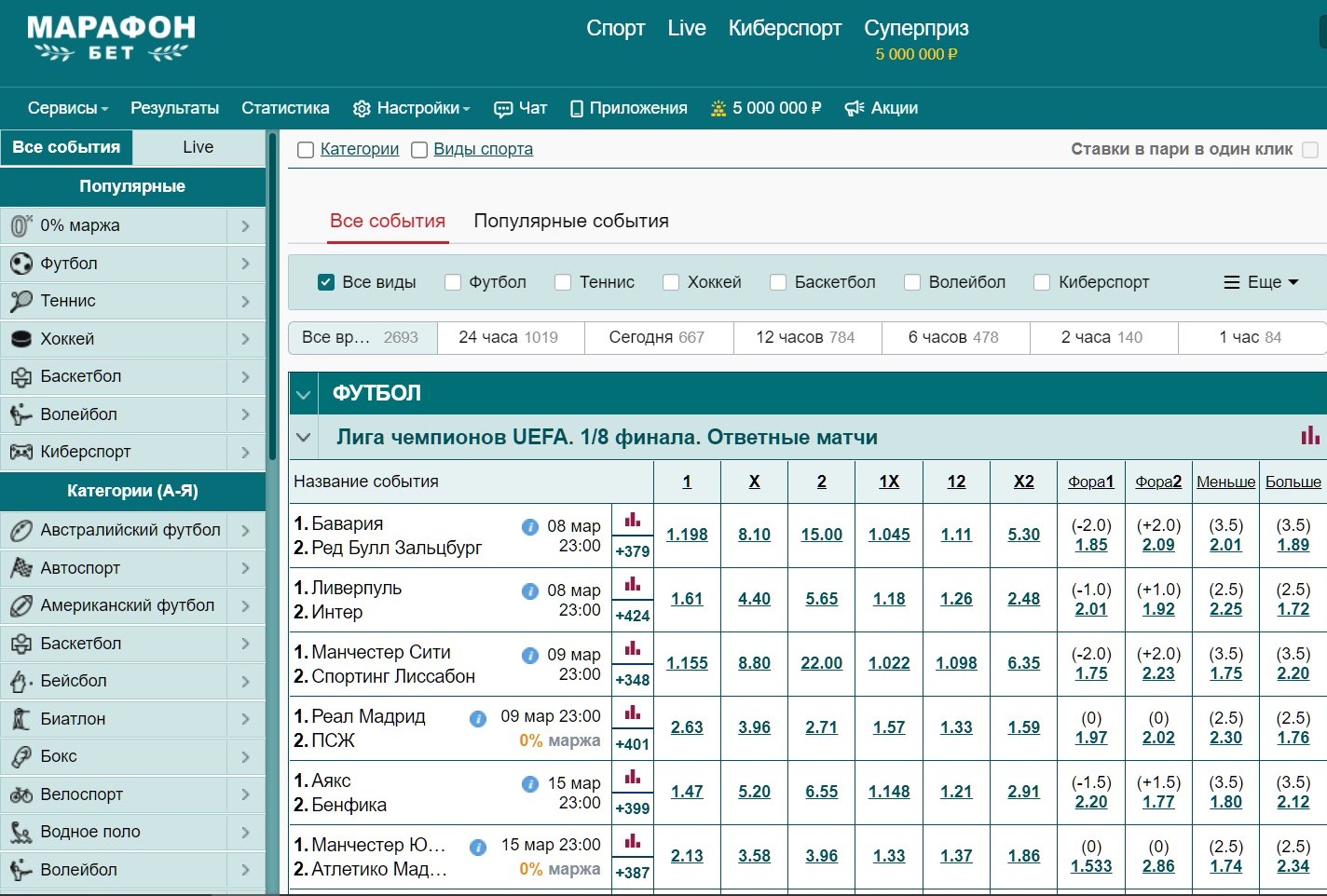Open the Настройки dropdown menu
Screen dimensions: 1327x896
point(412,108)
